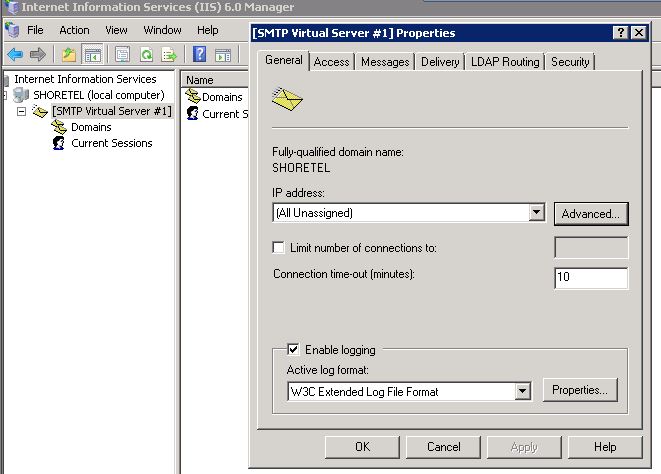Open Help via the blue question mark icon
The height and width of the screenshot is (474, 661).
click(x=200, y=54)
